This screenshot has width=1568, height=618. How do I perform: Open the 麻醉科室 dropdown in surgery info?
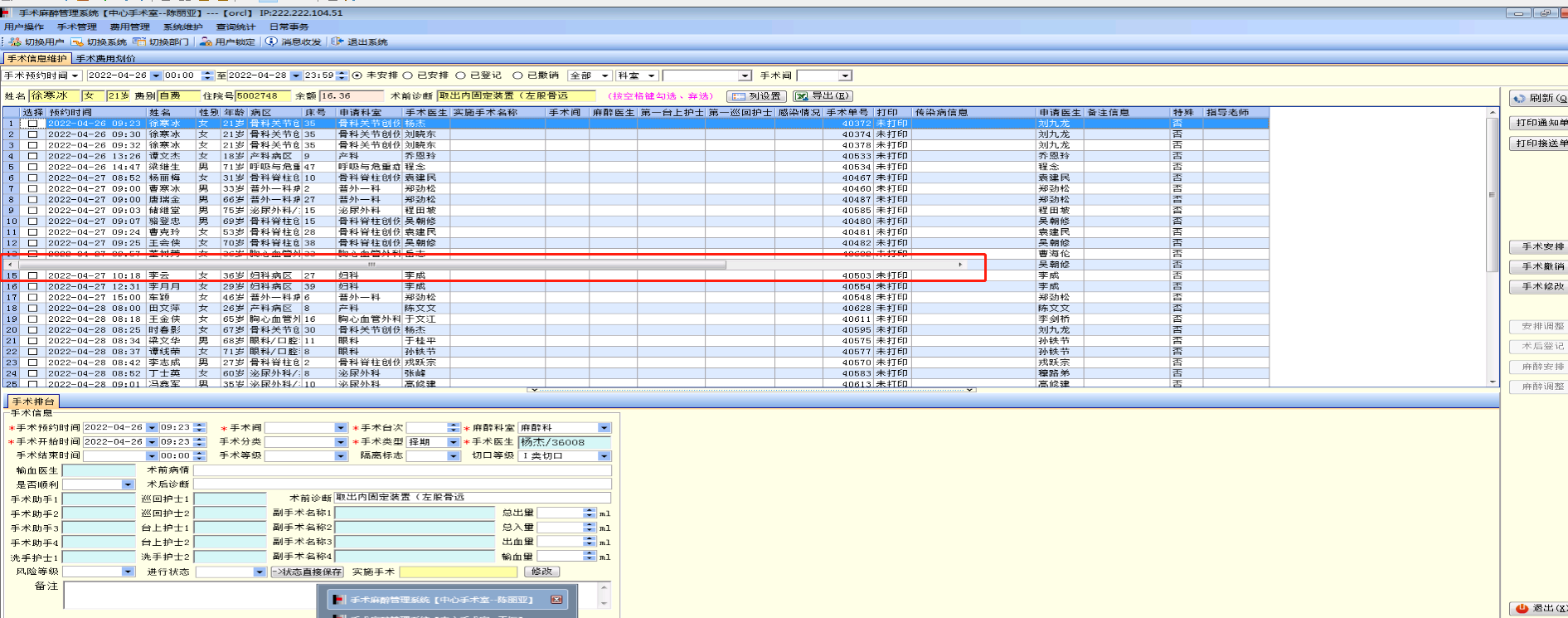tap(604, 428)
